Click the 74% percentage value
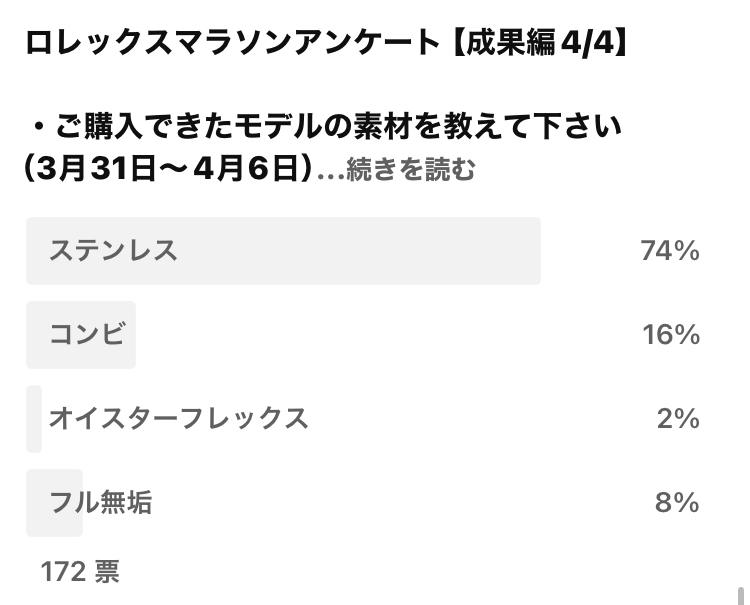Image resolution: width=750 pixels, height=605 pixels. coord(670,251)
